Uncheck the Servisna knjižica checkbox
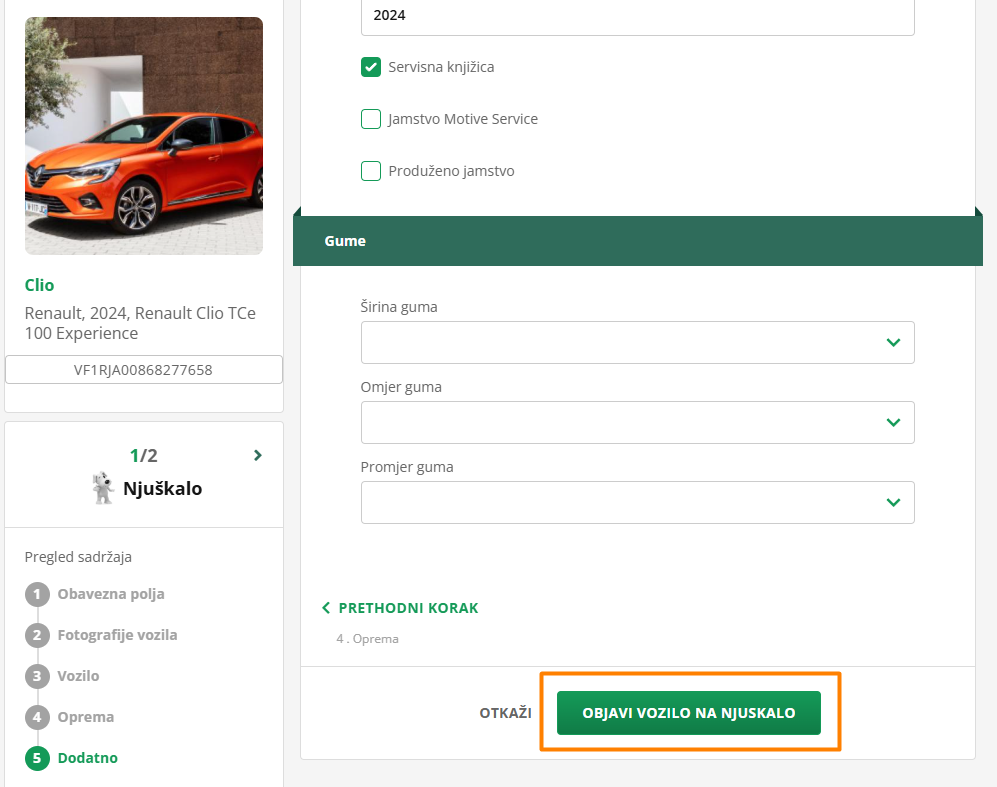997x787 pixels. coord(371,67)
